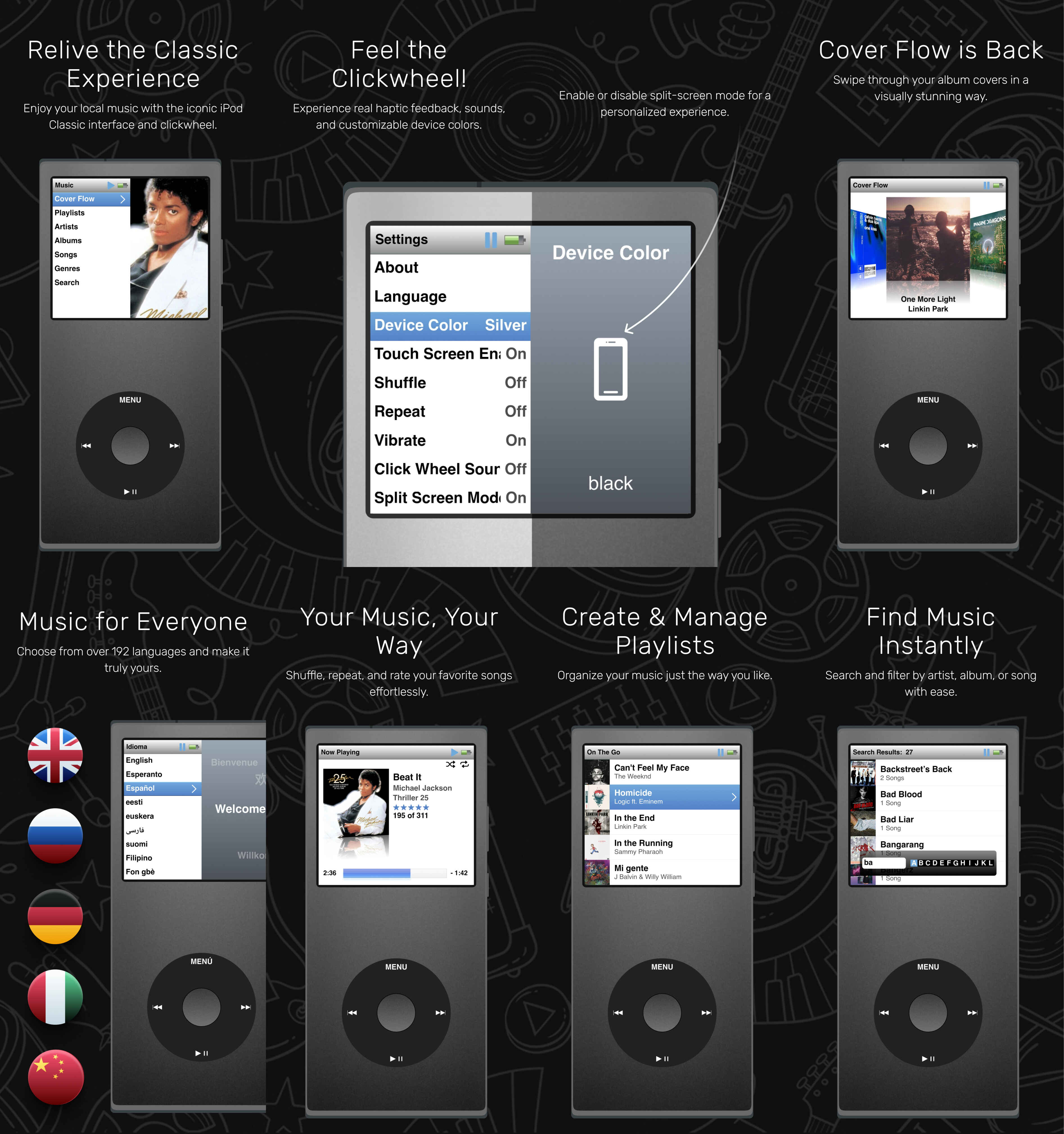Open the Homicide song row chevron

pyautogui.click(x=734, y=797)
